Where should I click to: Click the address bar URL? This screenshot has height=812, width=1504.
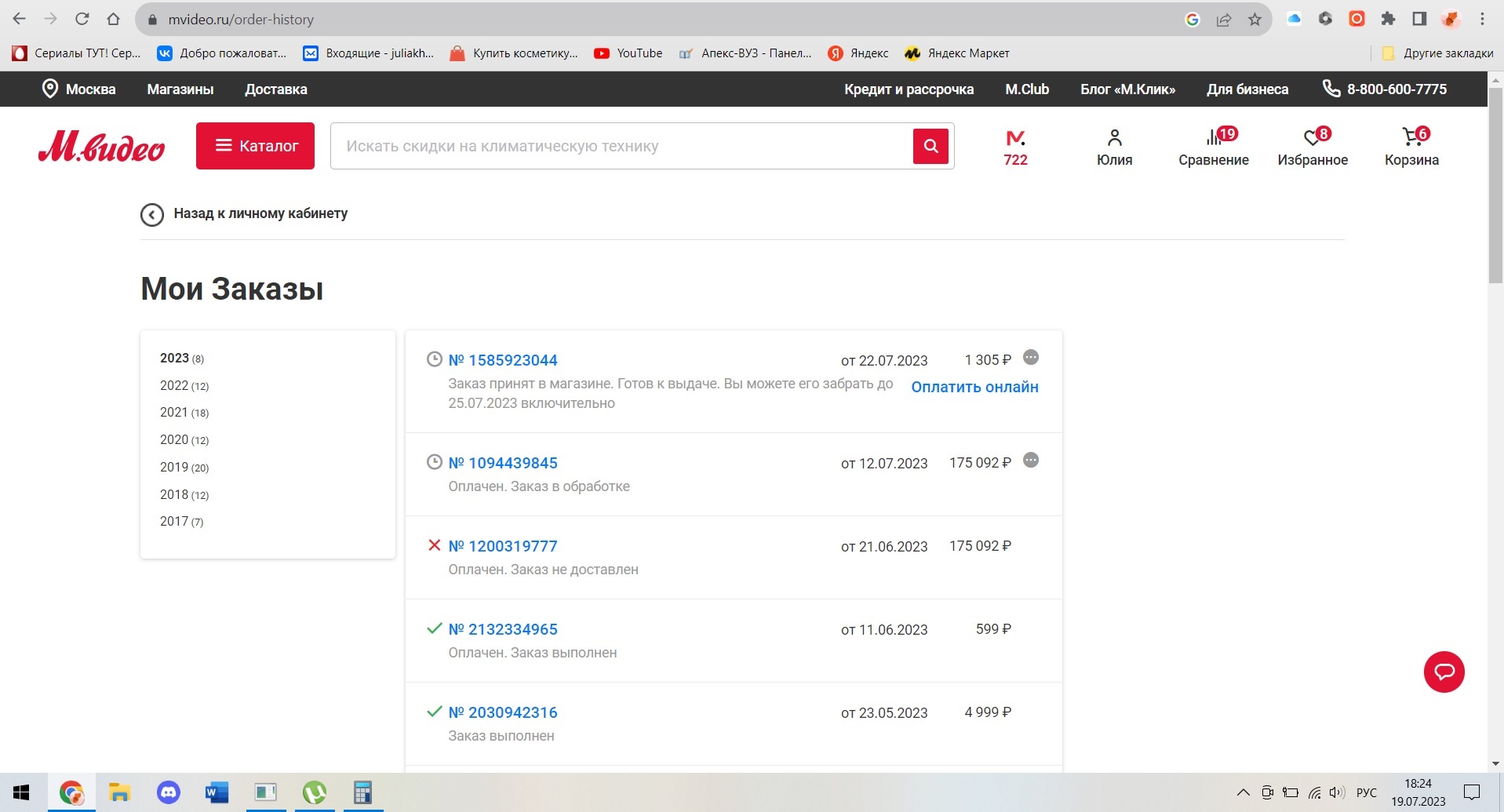[241, 20]
